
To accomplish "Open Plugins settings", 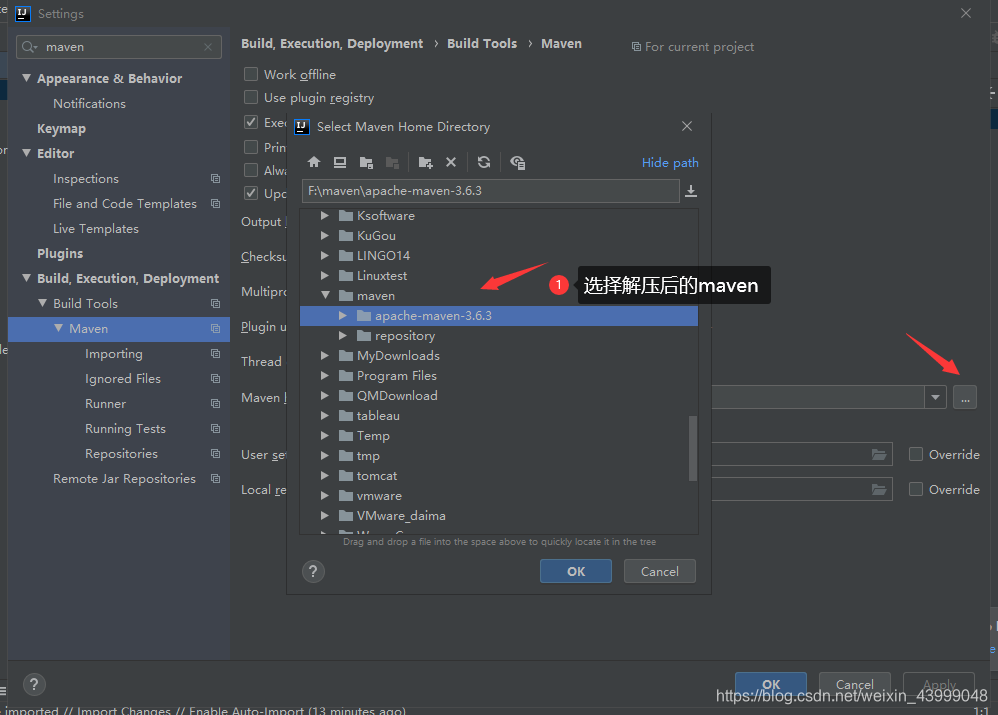I will (x=60, y=253).
